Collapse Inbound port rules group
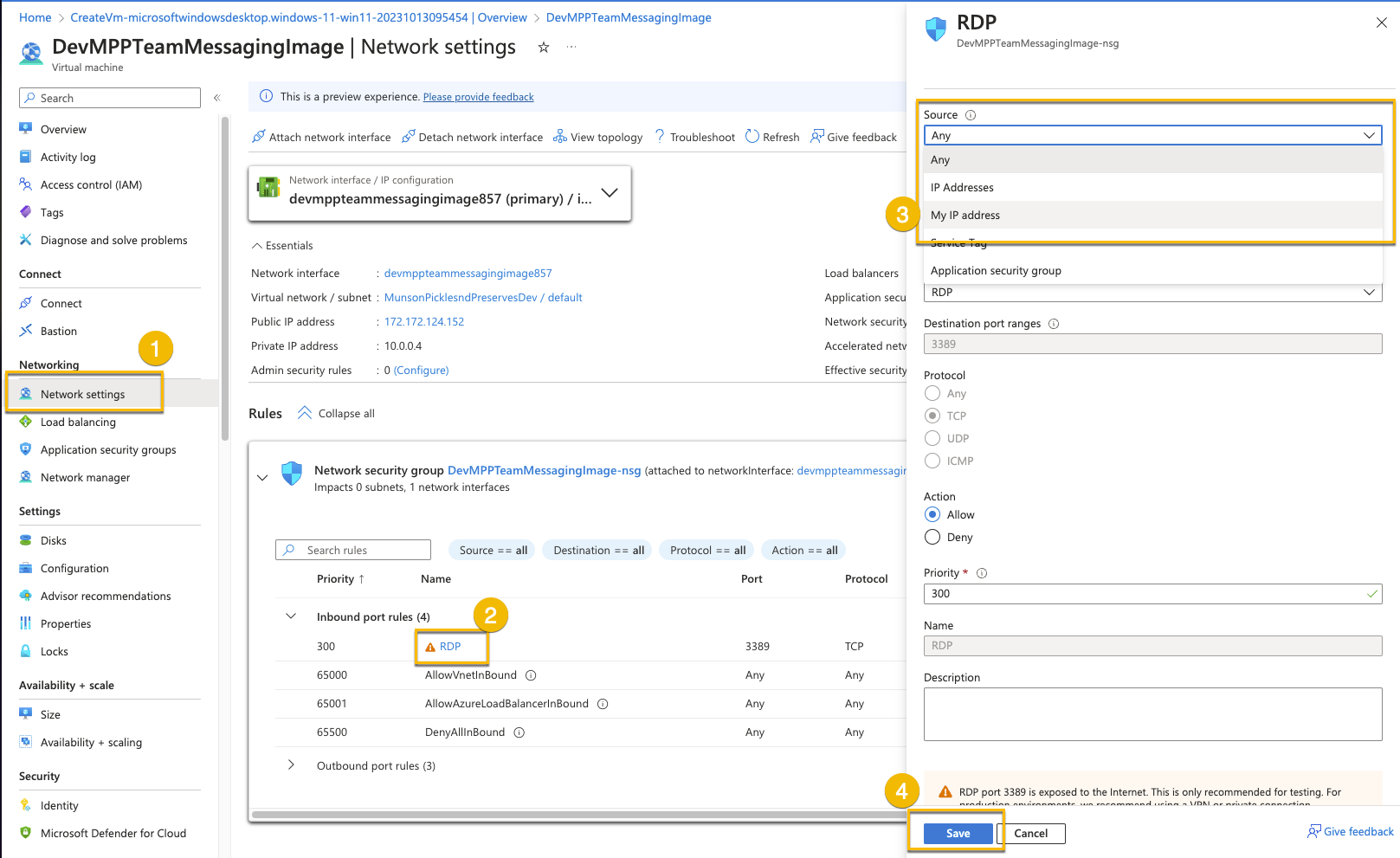Image resolution: width=1400 pixels, height=858 pixels. pyautogui.click(x=291, y=616)
